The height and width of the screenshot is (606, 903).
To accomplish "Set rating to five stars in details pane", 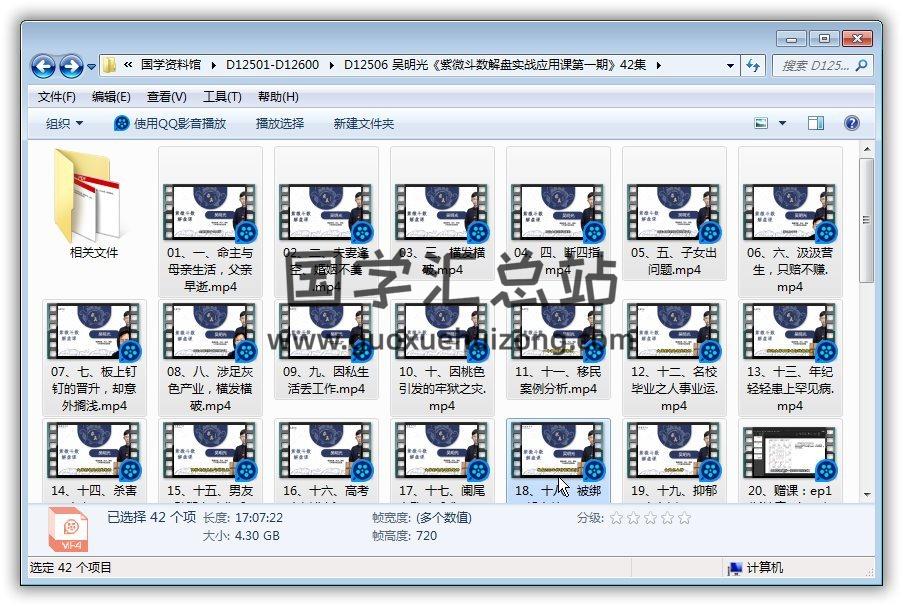I will [x=684, y=518].
